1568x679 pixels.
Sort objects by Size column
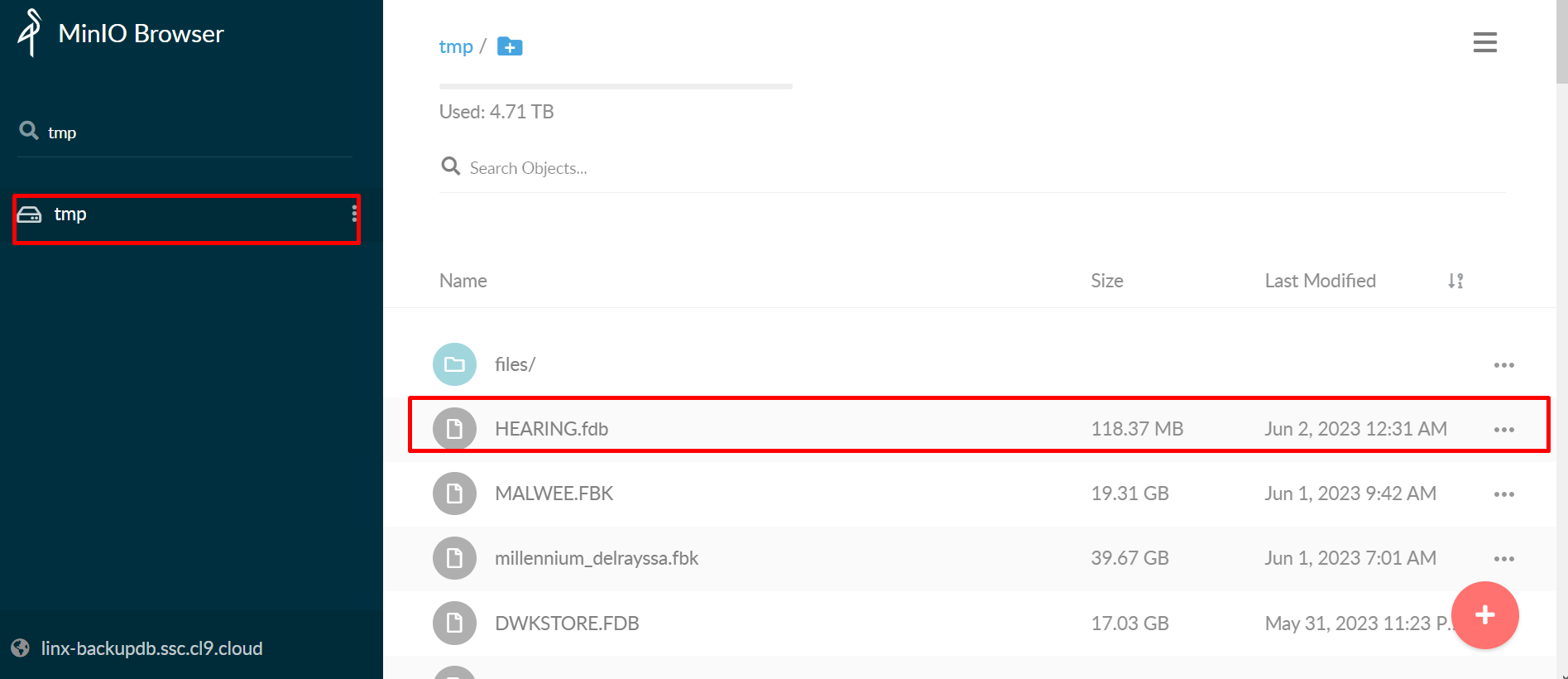[x=1106, y=281]
